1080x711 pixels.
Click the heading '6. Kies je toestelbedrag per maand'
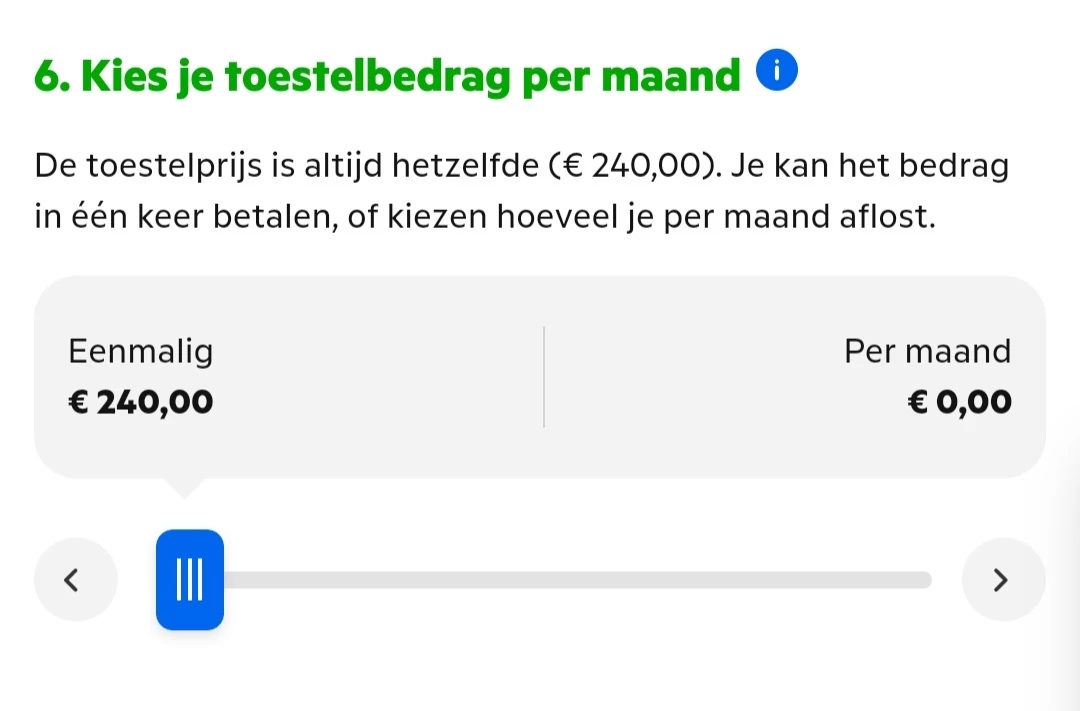[387, 76]
